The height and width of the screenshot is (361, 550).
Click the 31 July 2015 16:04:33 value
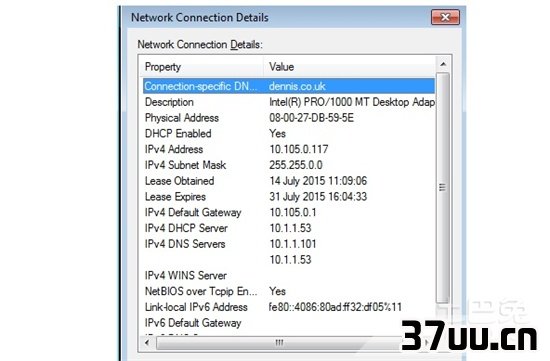point(318,197)
